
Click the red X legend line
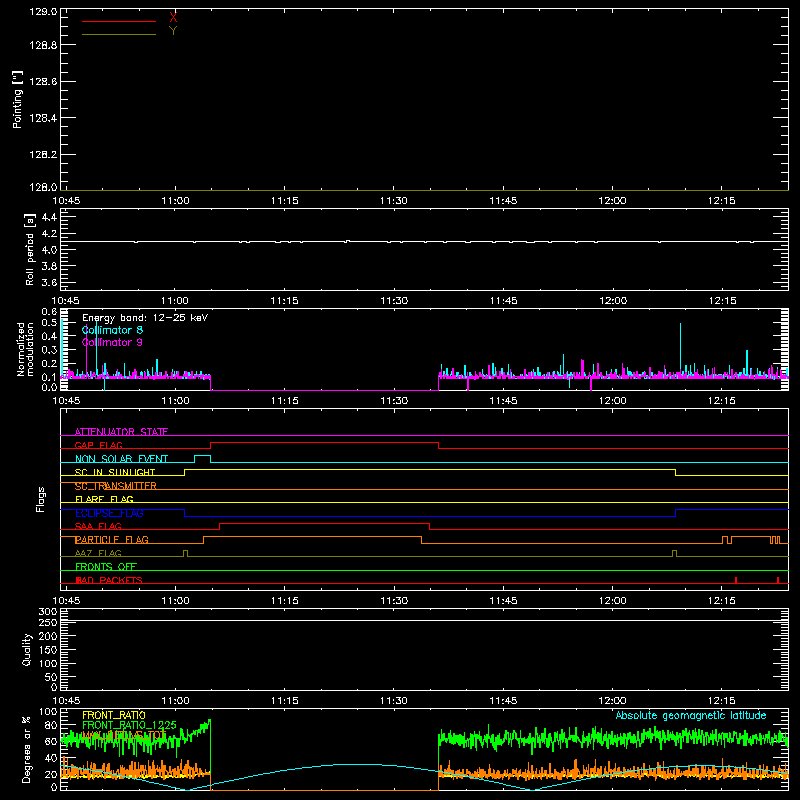pyautogui.click(x=119, y=21)
